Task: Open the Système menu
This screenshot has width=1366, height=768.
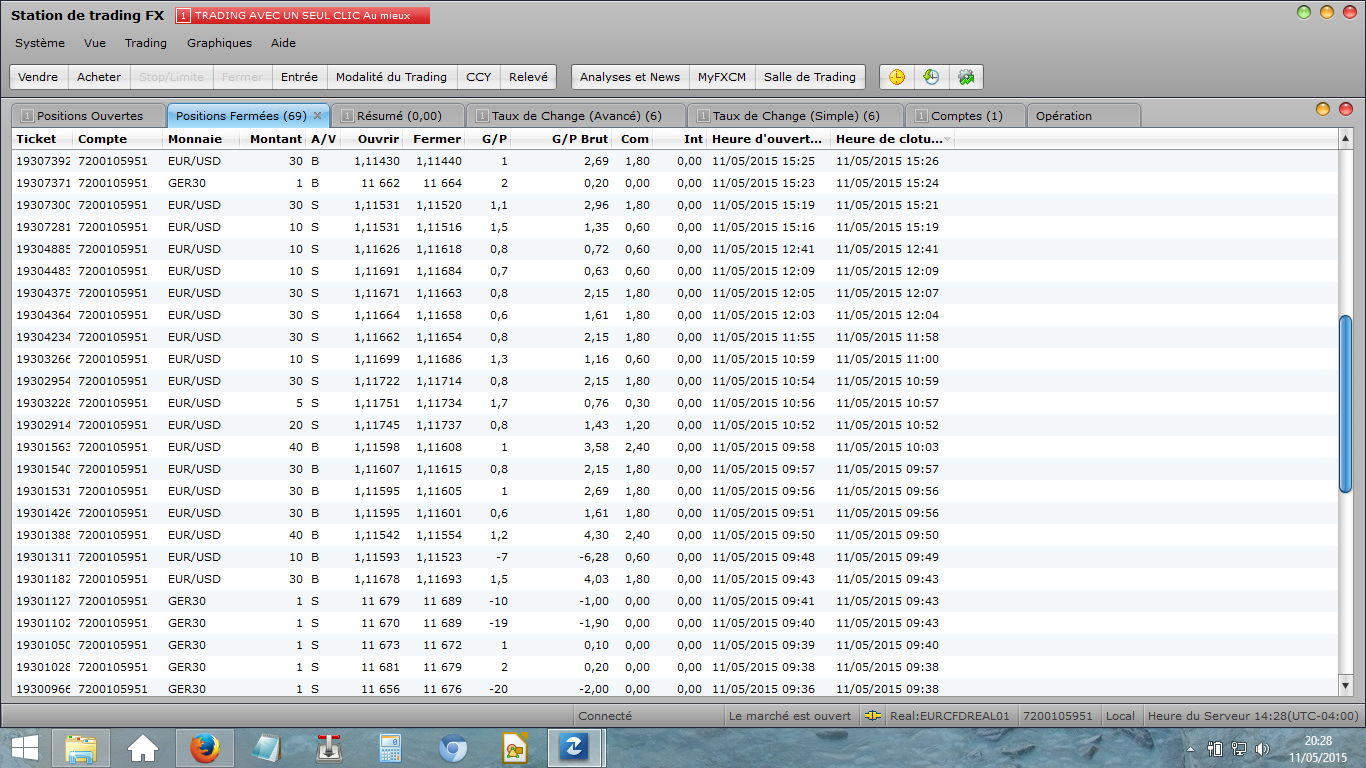Action: [40, 43]
